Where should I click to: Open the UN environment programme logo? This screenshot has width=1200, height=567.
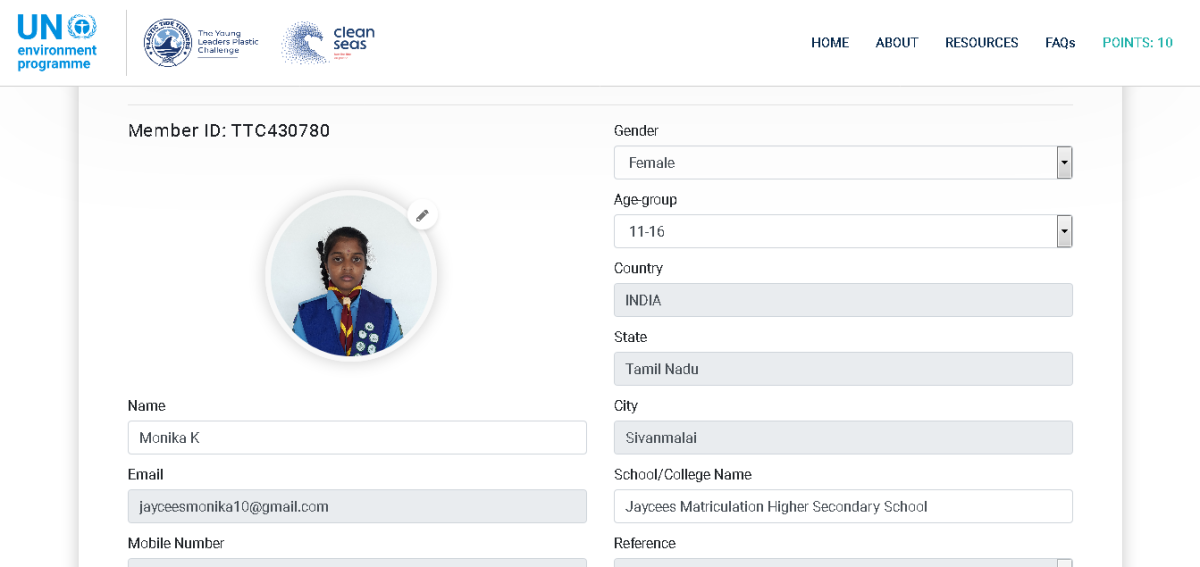pos(57,43)
